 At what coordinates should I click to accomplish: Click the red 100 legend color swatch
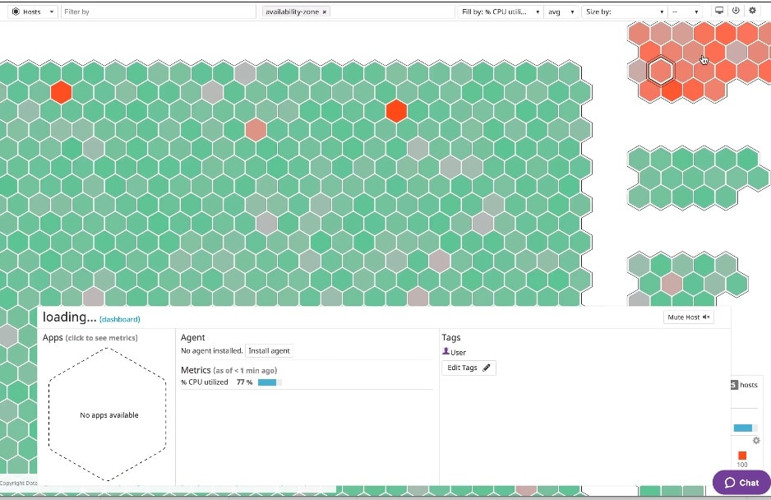(x=742, y=455)
